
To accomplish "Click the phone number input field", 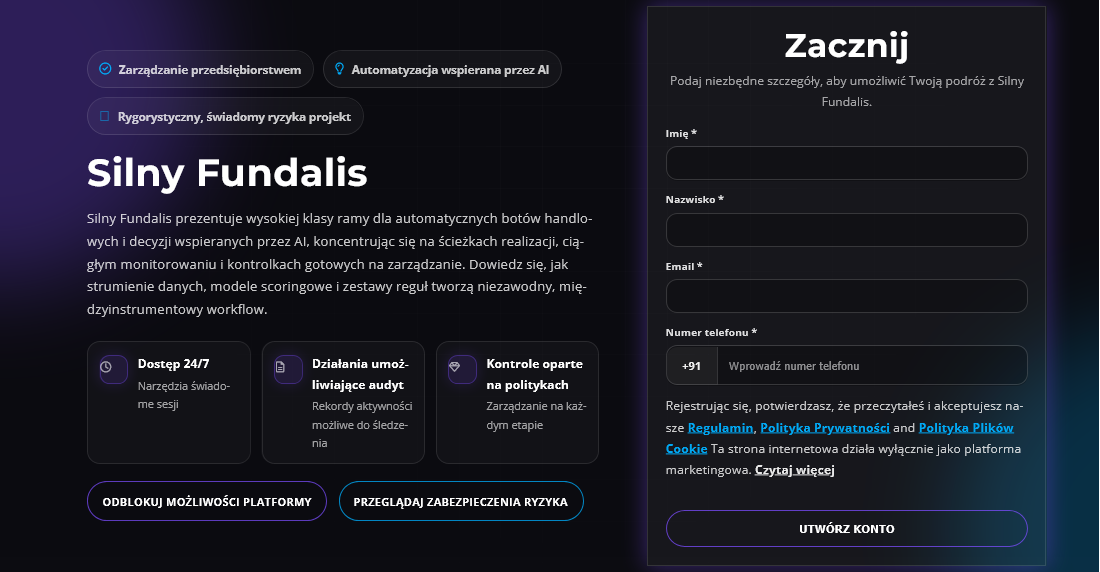I will click(870, 366).
